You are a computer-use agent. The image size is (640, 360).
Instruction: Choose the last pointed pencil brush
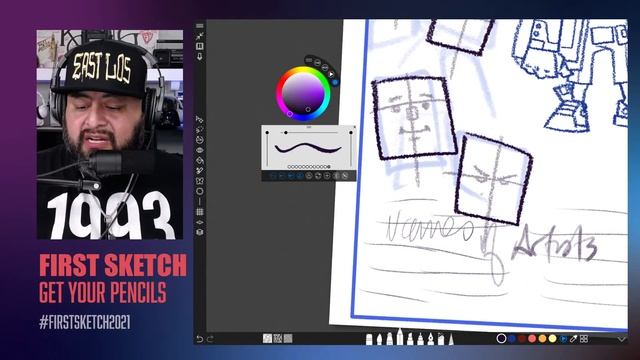tap(451, 339)
